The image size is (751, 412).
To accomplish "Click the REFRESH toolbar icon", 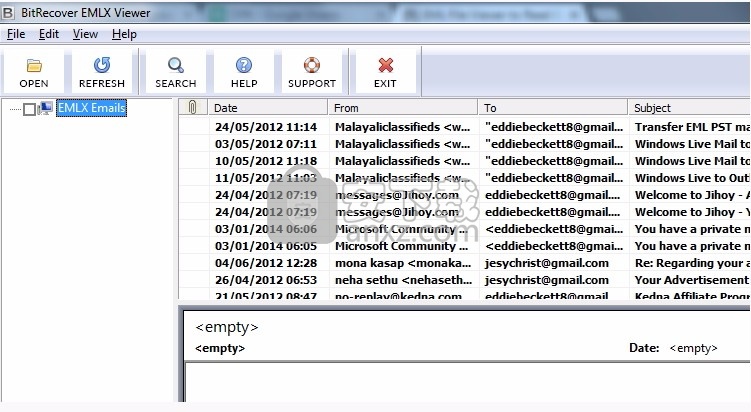I will (102, 65).
